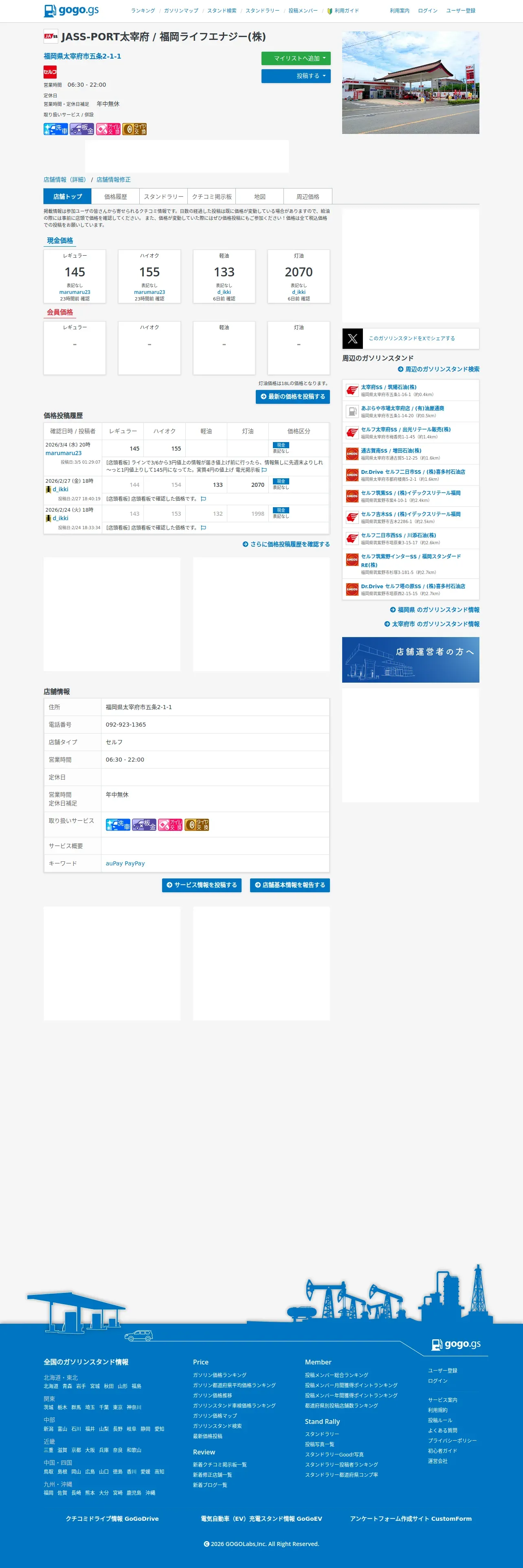523x1568 pixels.
Task: Click the beginner mark icon by 利用ガイド
Action: 330,11
